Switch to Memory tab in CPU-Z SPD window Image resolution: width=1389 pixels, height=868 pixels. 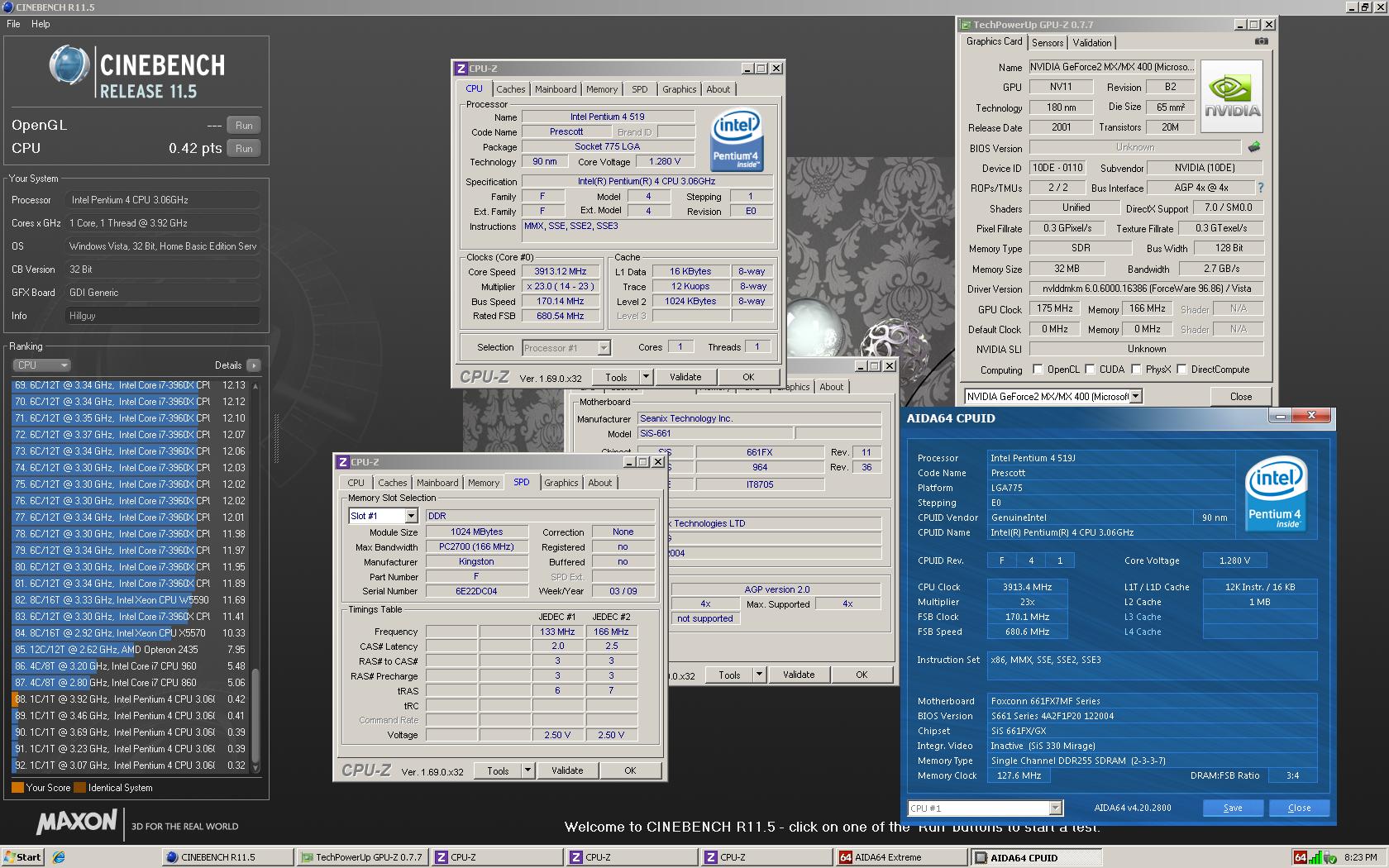point(484,483)
